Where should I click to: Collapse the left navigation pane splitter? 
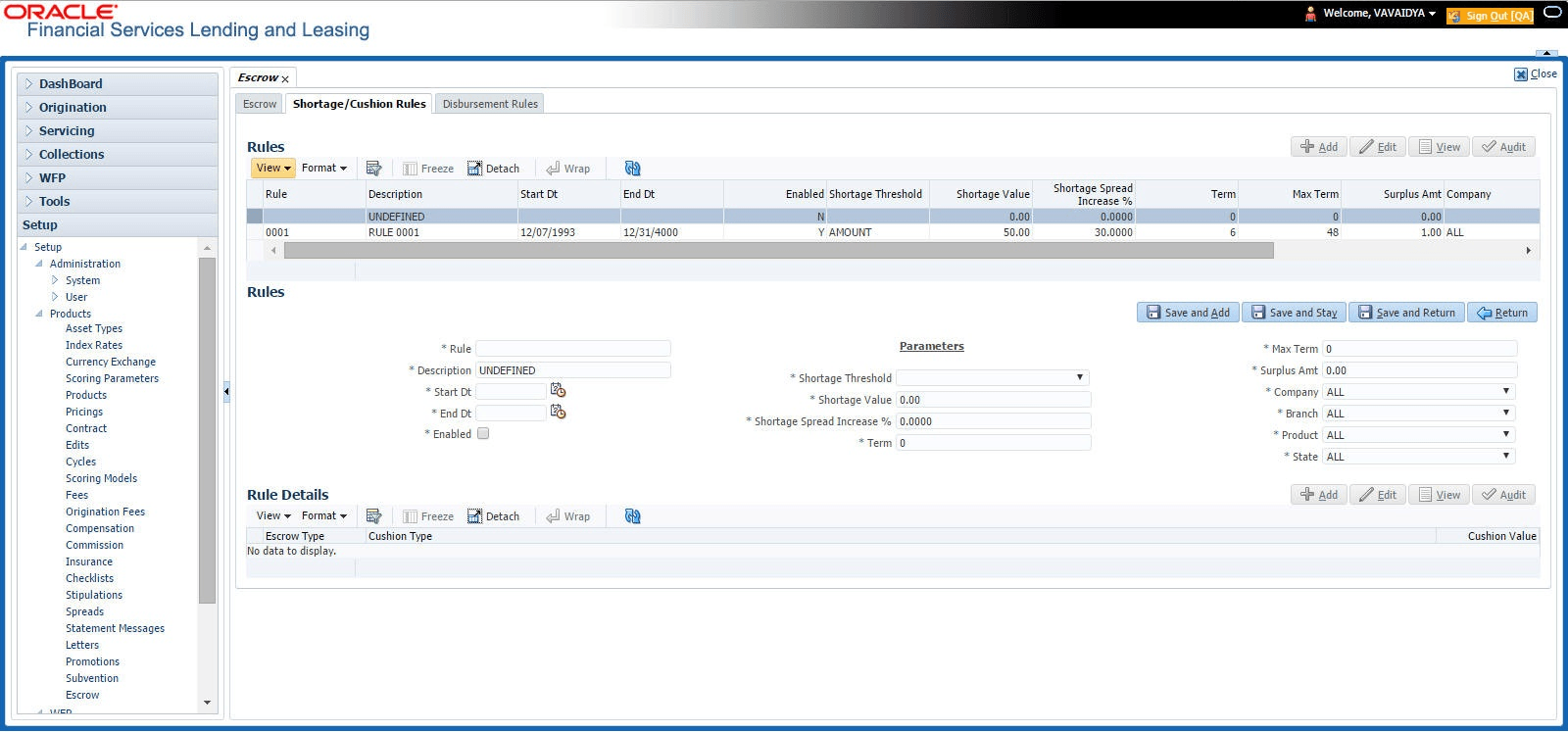(x=226, y=391)
